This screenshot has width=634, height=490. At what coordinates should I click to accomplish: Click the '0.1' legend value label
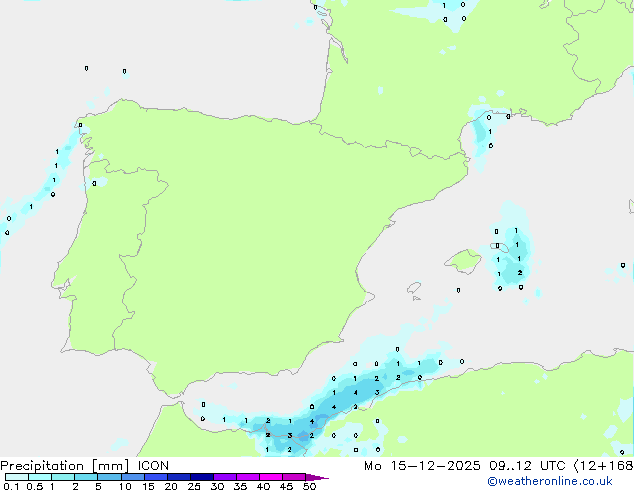pos(11,486)
